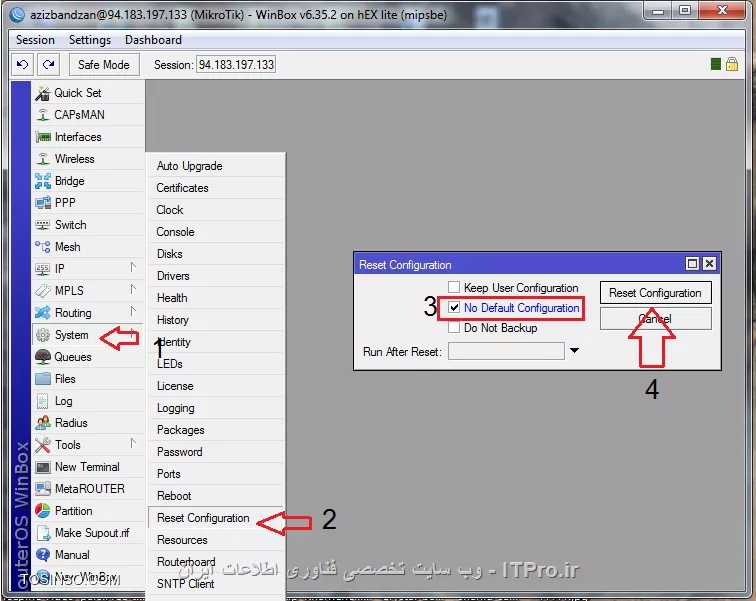This screenshot has width=756, height=601.
Task: Click the Mesh icon in sidebar
Action: 42,247
